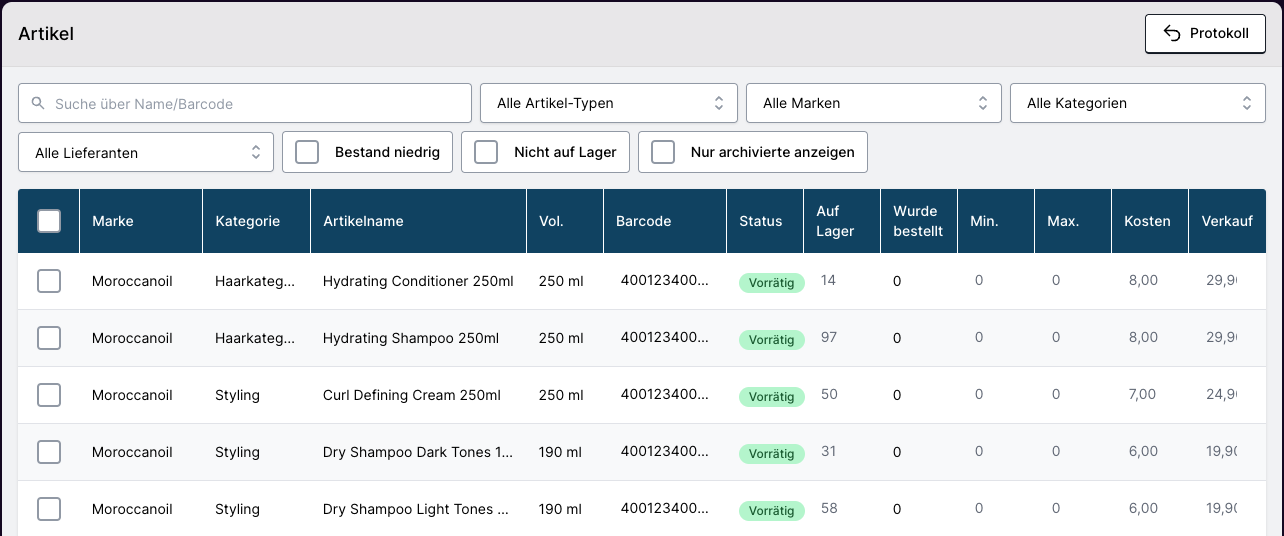Sort by the Artikelname column header
Image resolution: width=1284 pixels, height=536 pixels.
click(363, 221)
